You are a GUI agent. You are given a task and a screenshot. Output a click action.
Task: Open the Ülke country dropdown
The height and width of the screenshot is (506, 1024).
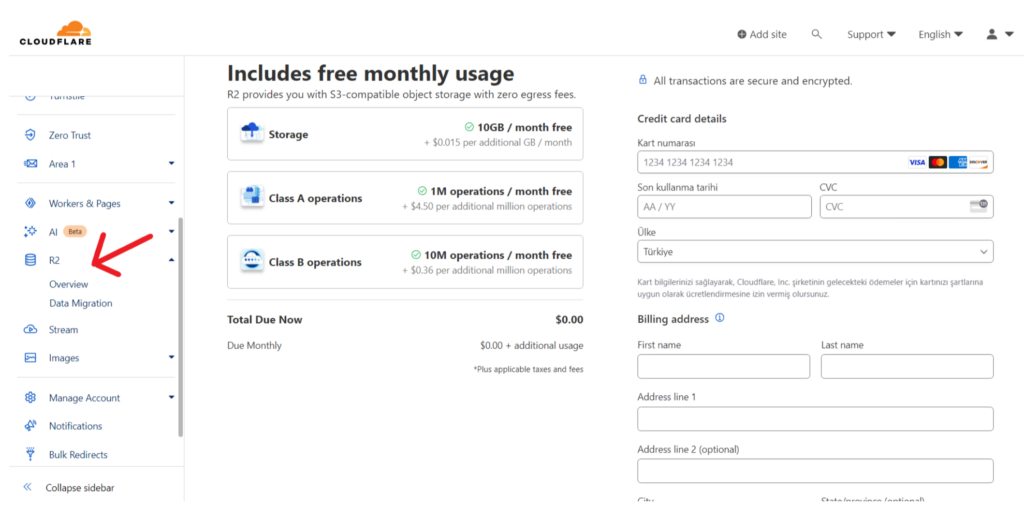pyautogui.click(x=815, y=251)
